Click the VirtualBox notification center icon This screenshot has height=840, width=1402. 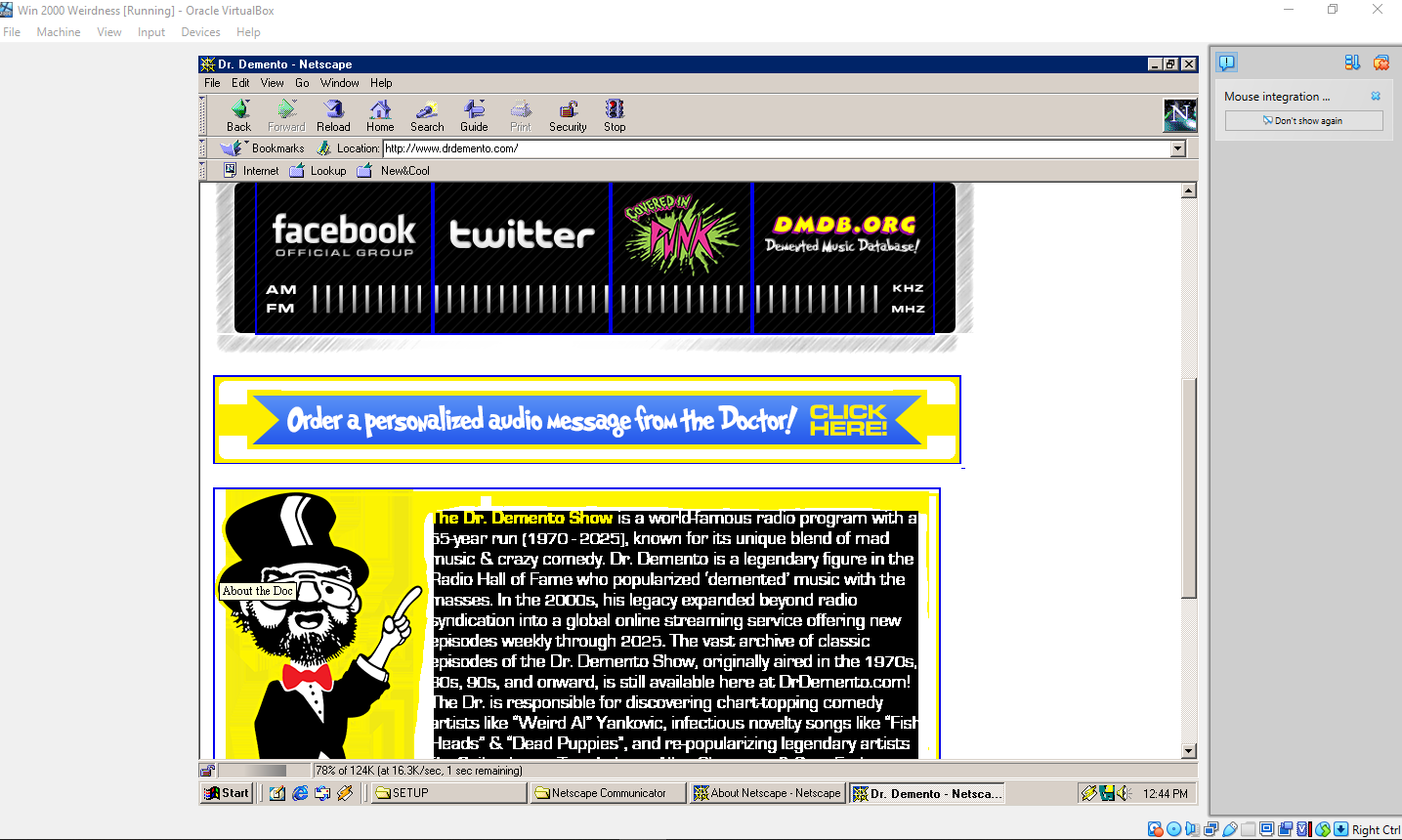1226,63
